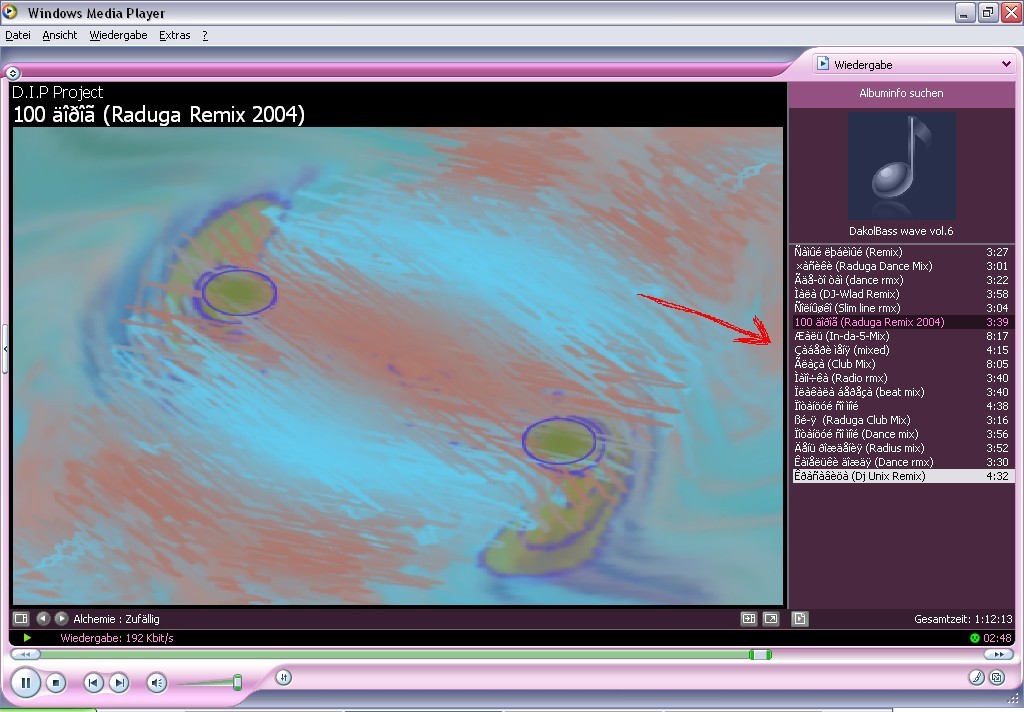Toggle shuffle with the arrows icon
Viewport: 1024px width, 712px height.
point(283,677)
